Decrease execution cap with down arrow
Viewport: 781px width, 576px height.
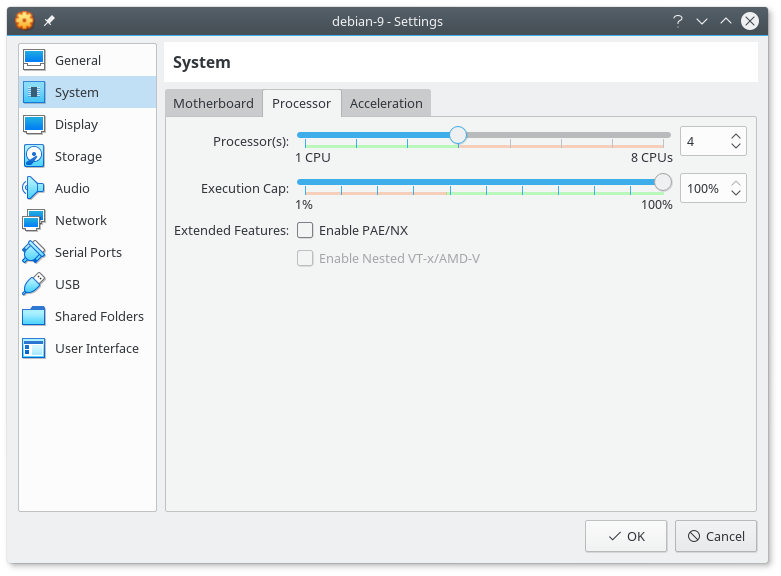point(736,194)
